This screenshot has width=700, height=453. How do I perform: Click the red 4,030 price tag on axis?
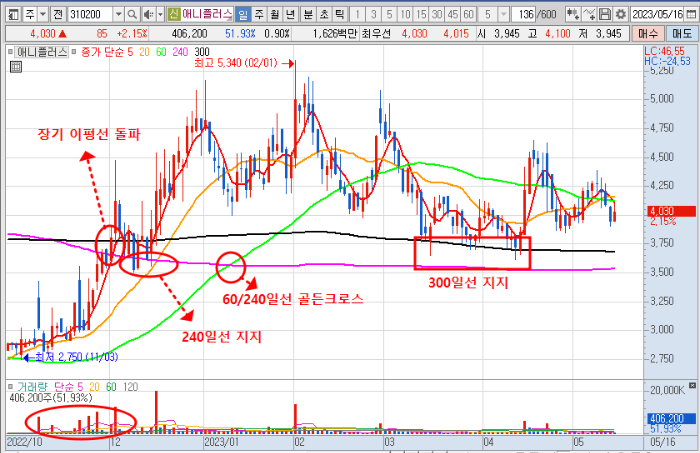pyautogui.click(x=671, y=211)
